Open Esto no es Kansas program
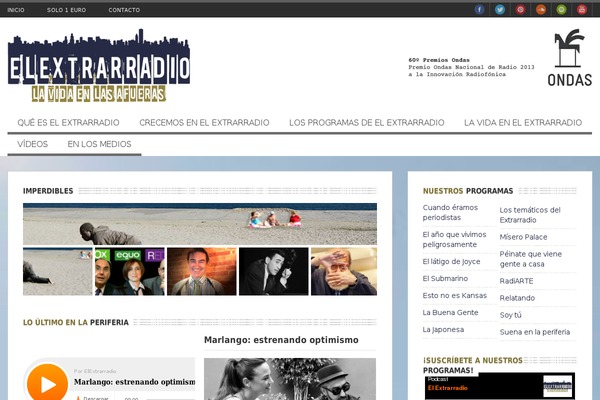Viewport: 600px width, 400px height. [455, 296]
